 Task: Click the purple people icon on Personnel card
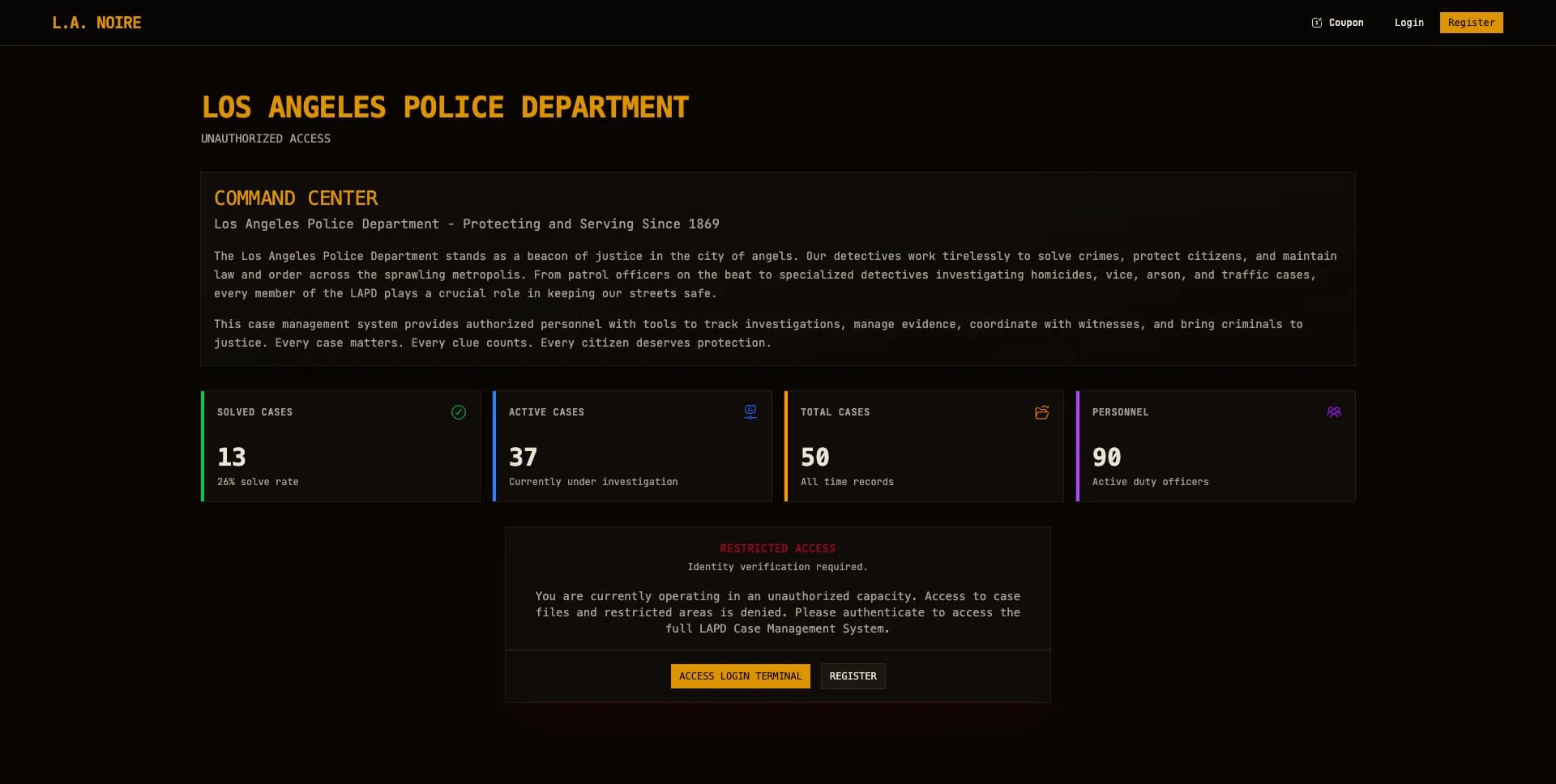[1334, 412]
